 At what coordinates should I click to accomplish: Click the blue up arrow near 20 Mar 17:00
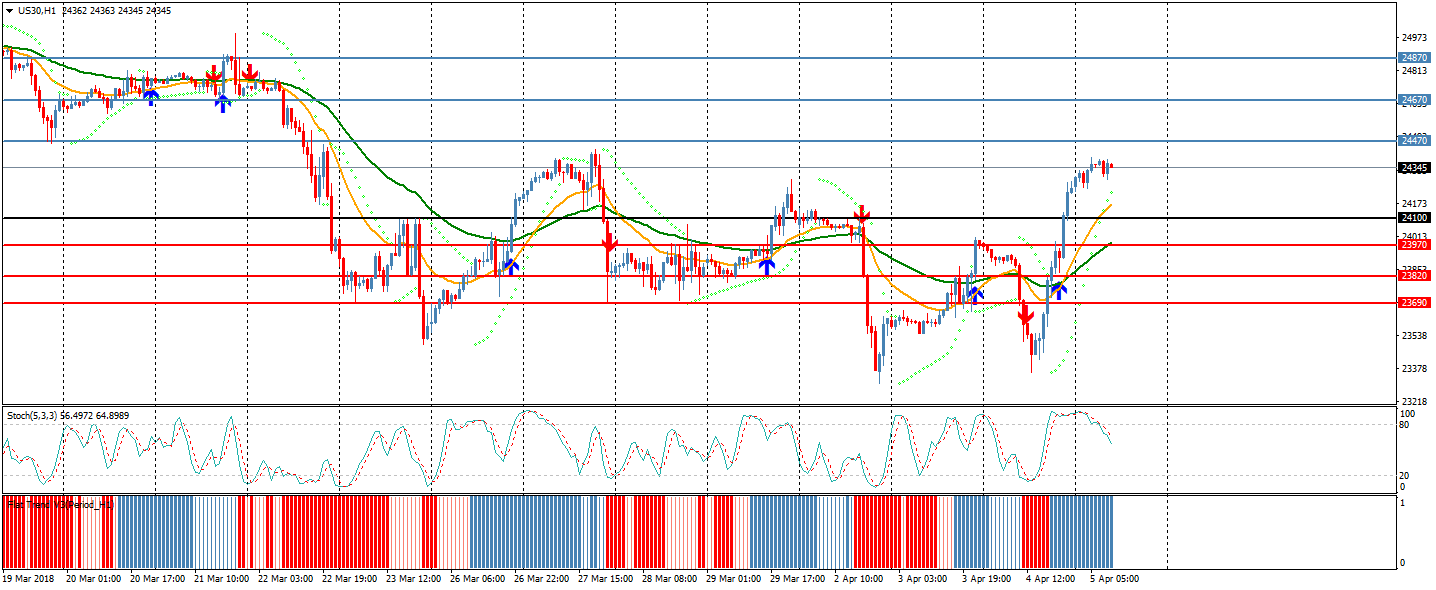150,97
